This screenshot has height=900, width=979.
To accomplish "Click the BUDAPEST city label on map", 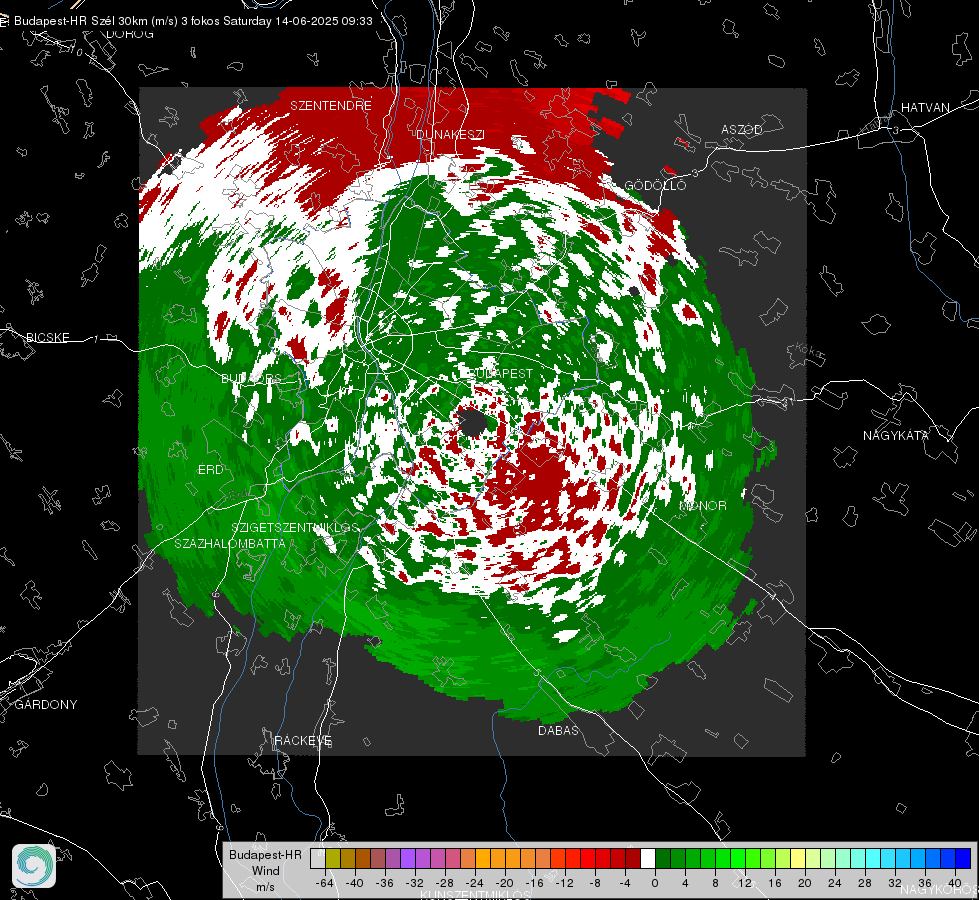I will tap(500, 373).
